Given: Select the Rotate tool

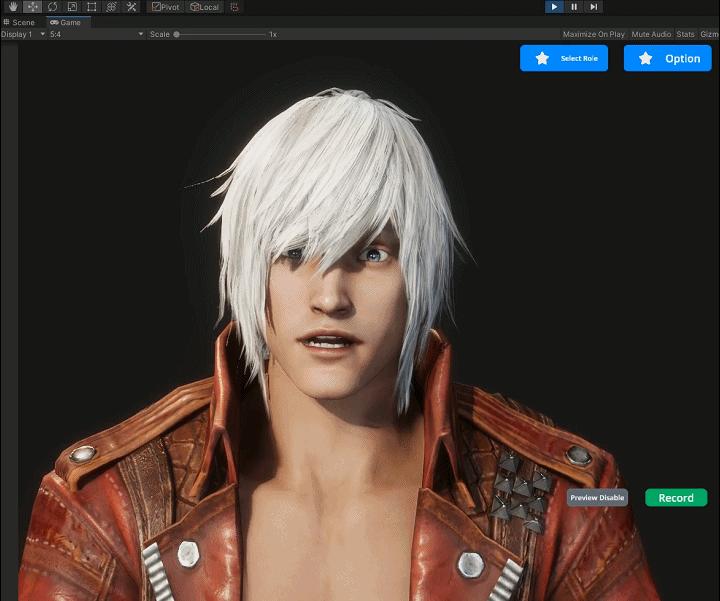Looking at the screenshot, I should point(52,7).
